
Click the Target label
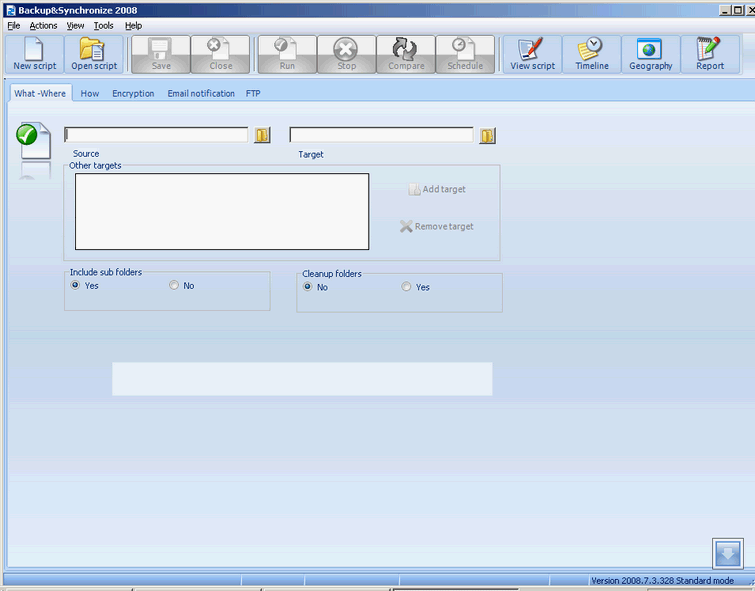pos(311,155)
